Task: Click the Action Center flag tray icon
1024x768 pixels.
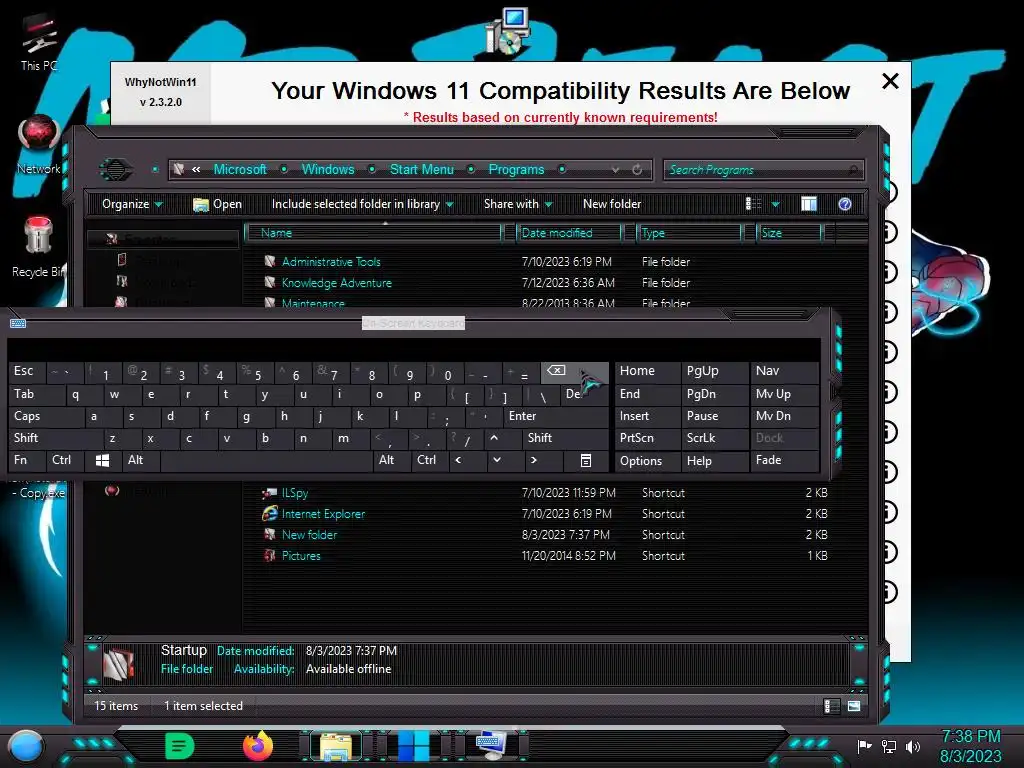Action: coord(864,746)
